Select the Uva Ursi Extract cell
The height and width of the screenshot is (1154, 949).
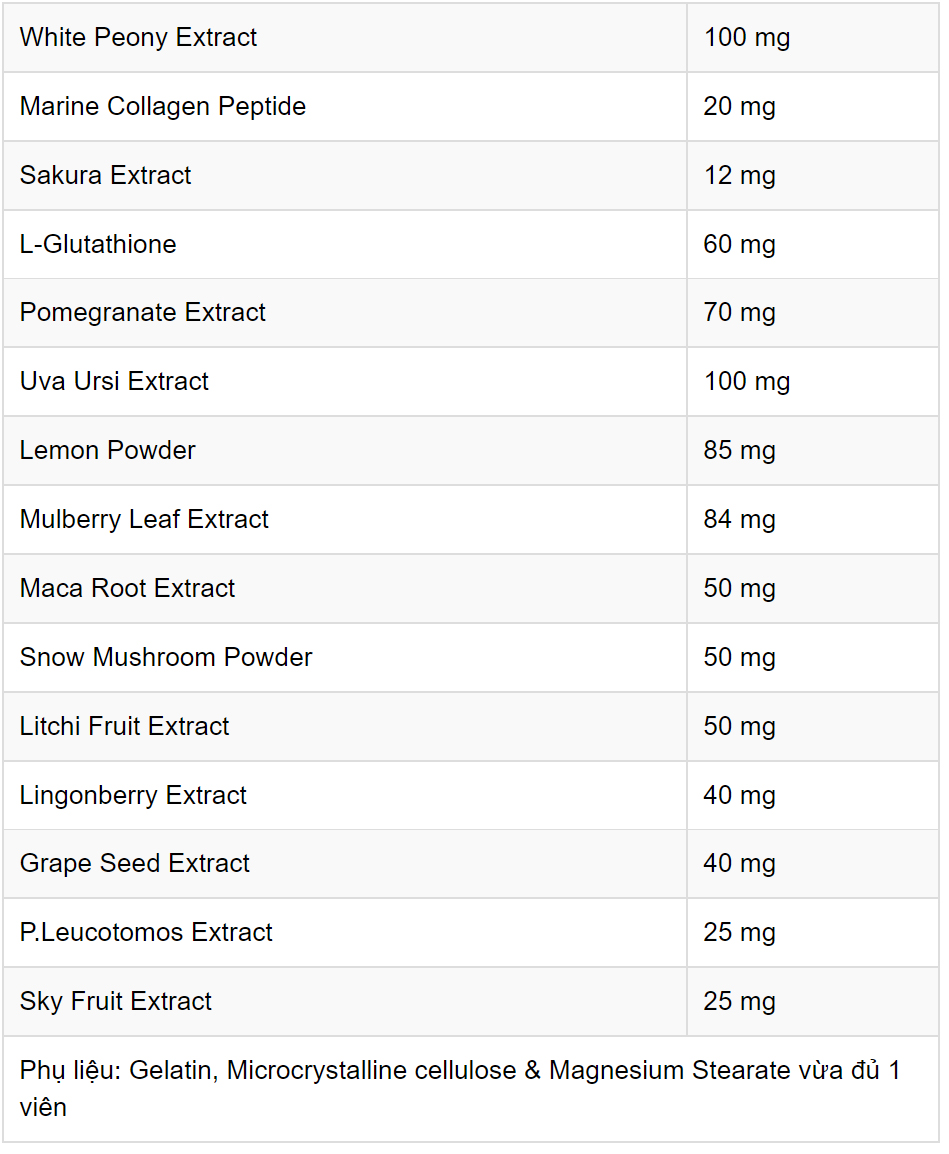coord(345,382)
